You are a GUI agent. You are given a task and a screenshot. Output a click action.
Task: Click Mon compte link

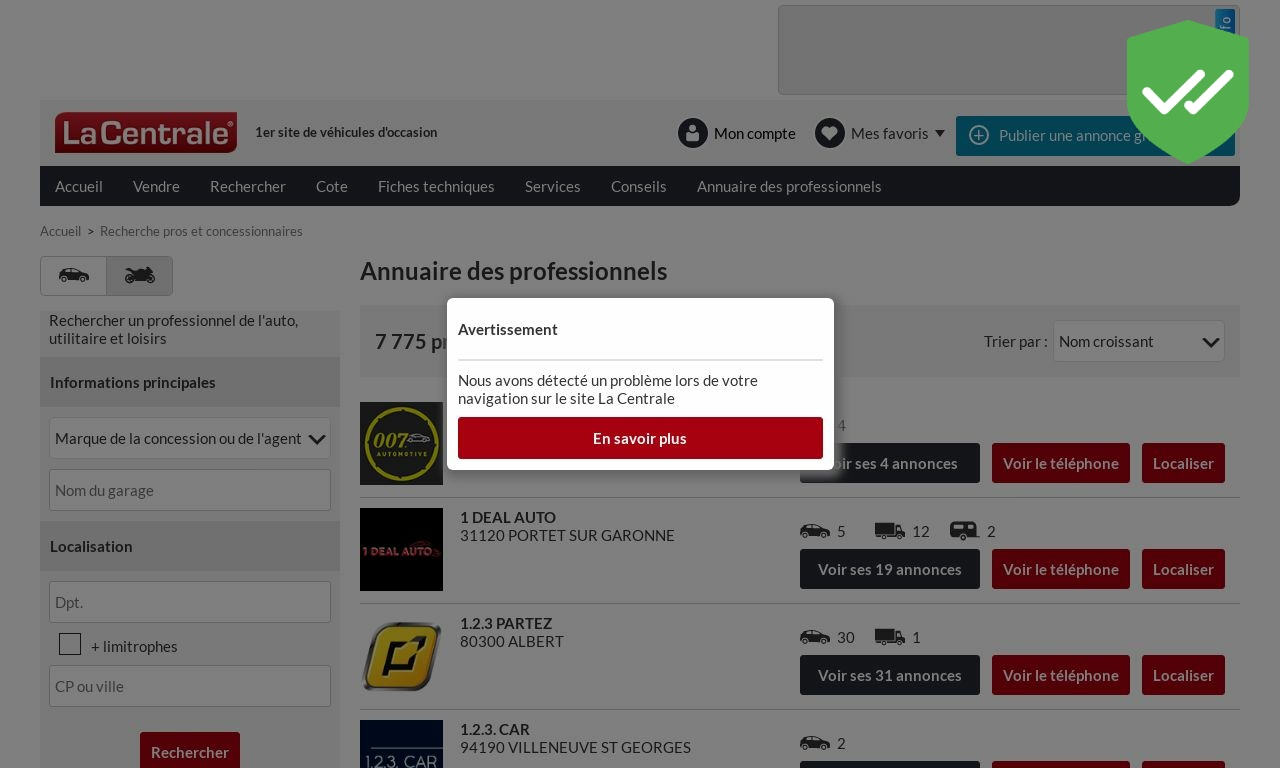click(x=755, y=133)
